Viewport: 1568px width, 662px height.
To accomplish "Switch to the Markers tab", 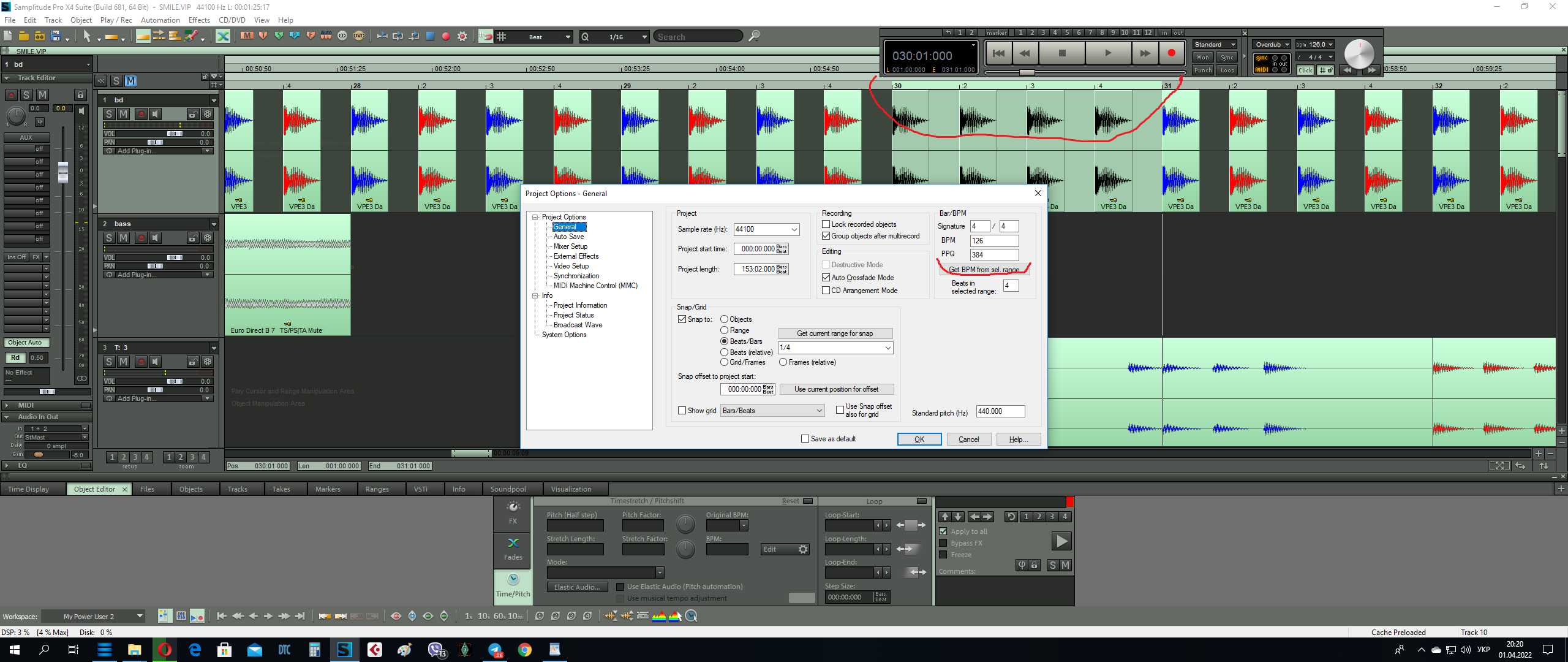I will pyautogui.click(x=328, y=489).
